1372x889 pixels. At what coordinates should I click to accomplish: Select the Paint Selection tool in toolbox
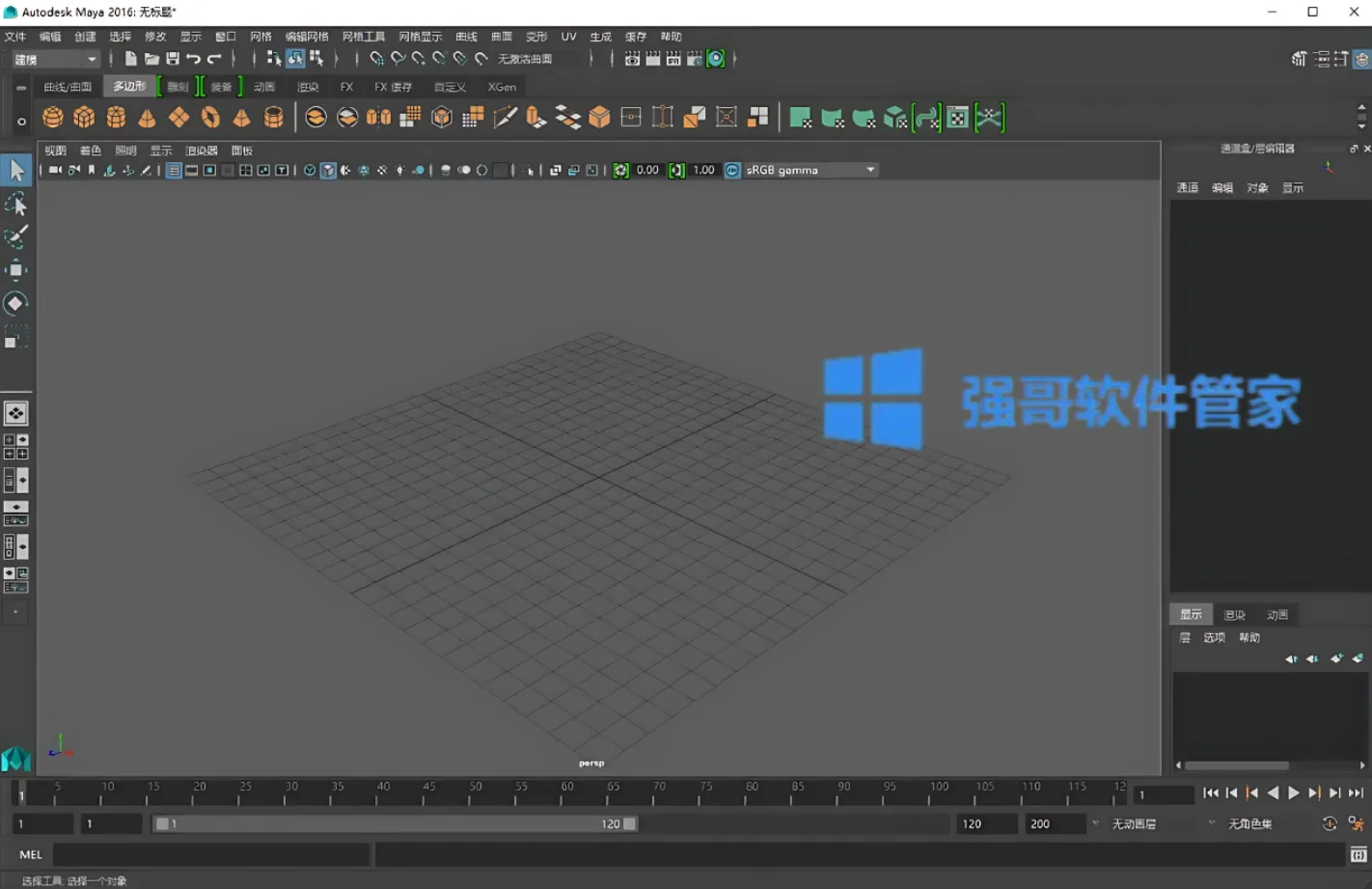tap(16, 236)
